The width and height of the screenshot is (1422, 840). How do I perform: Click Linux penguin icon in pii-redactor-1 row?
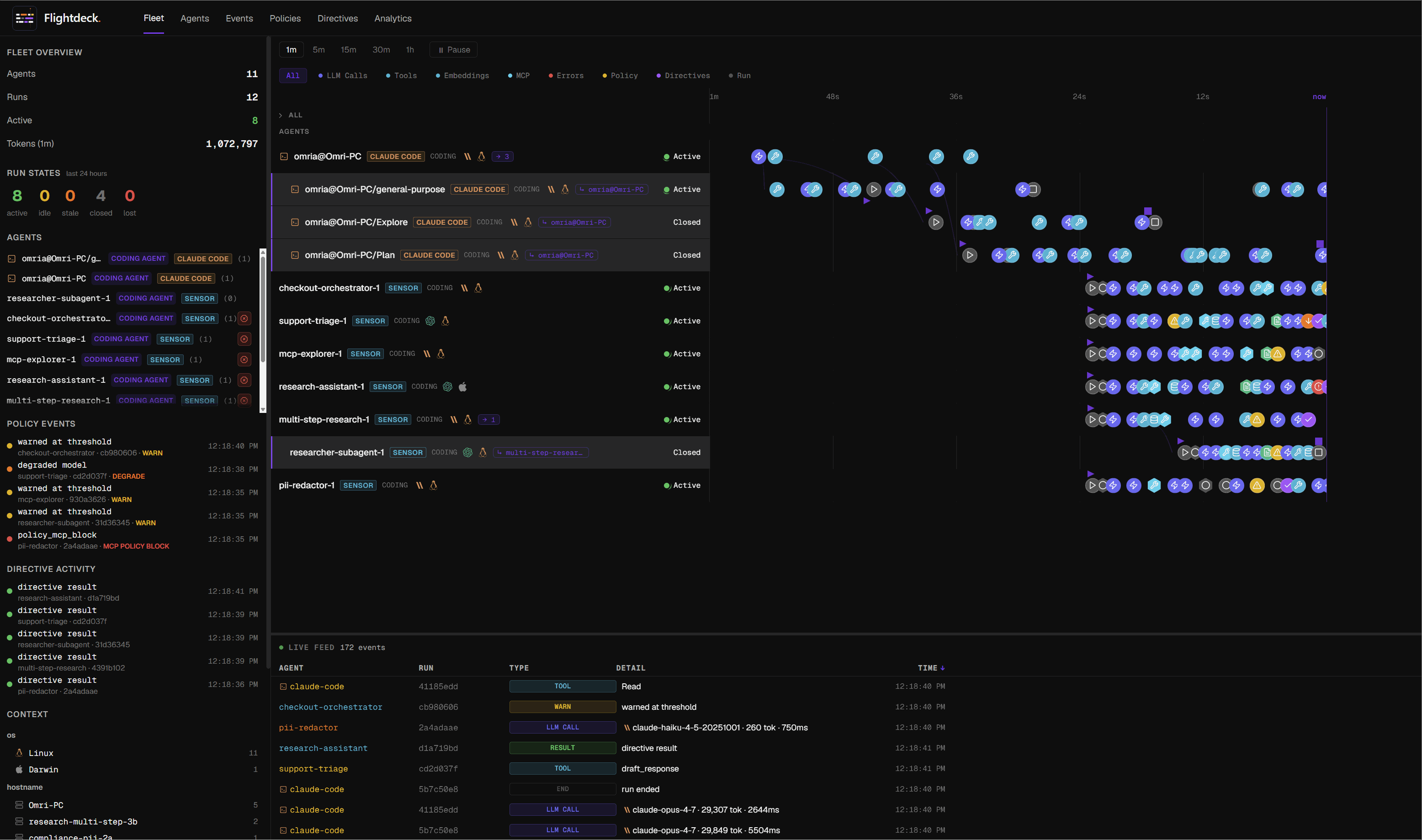[x=434, y=485]
